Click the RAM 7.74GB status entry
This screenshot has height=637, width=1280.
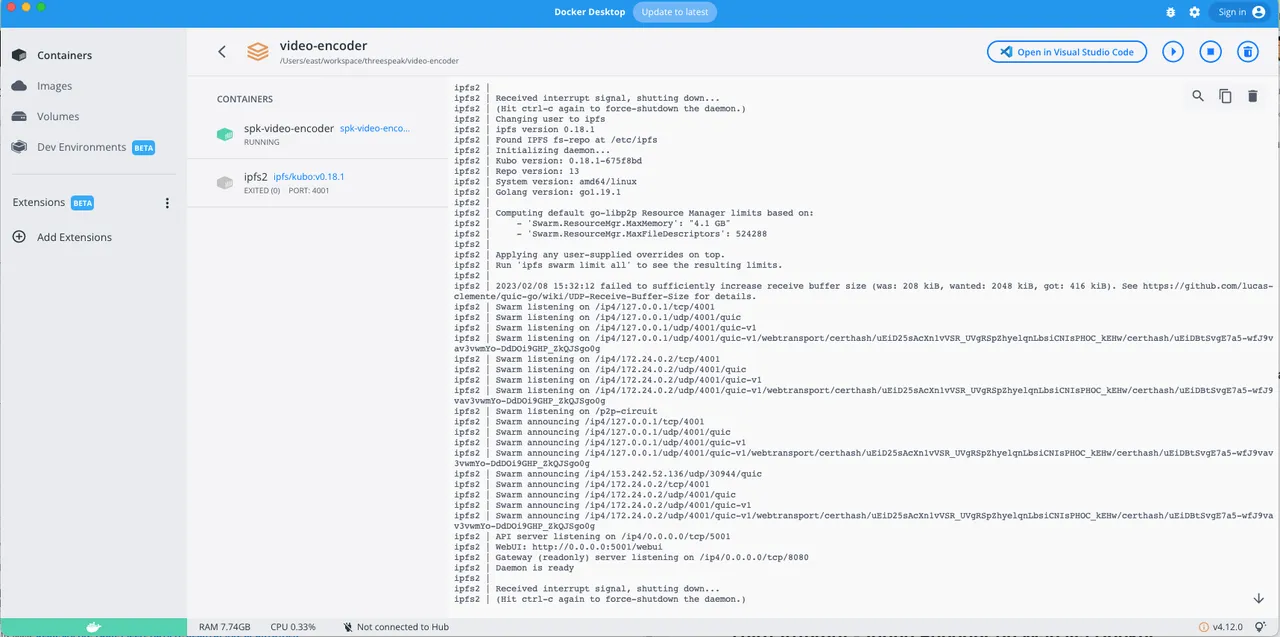[225, 627]
